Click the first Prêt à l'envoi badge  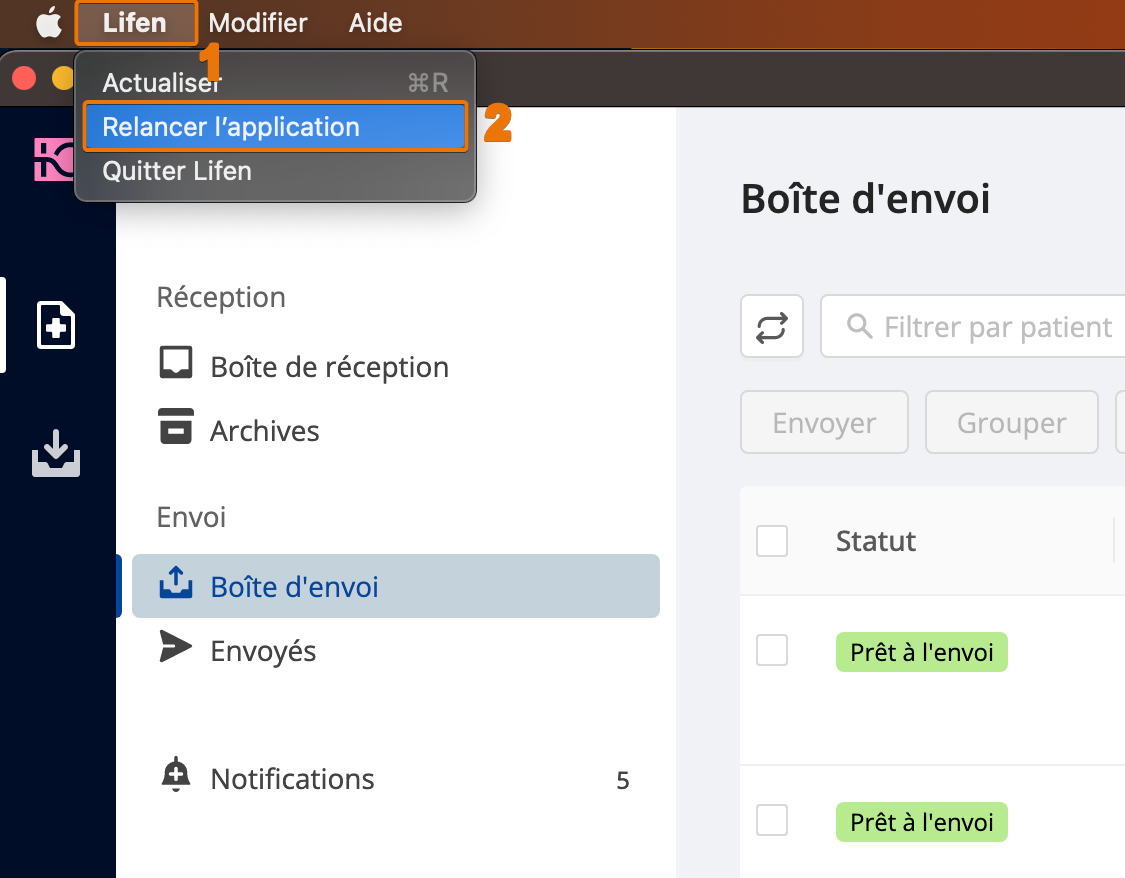[x=922, y=652]
